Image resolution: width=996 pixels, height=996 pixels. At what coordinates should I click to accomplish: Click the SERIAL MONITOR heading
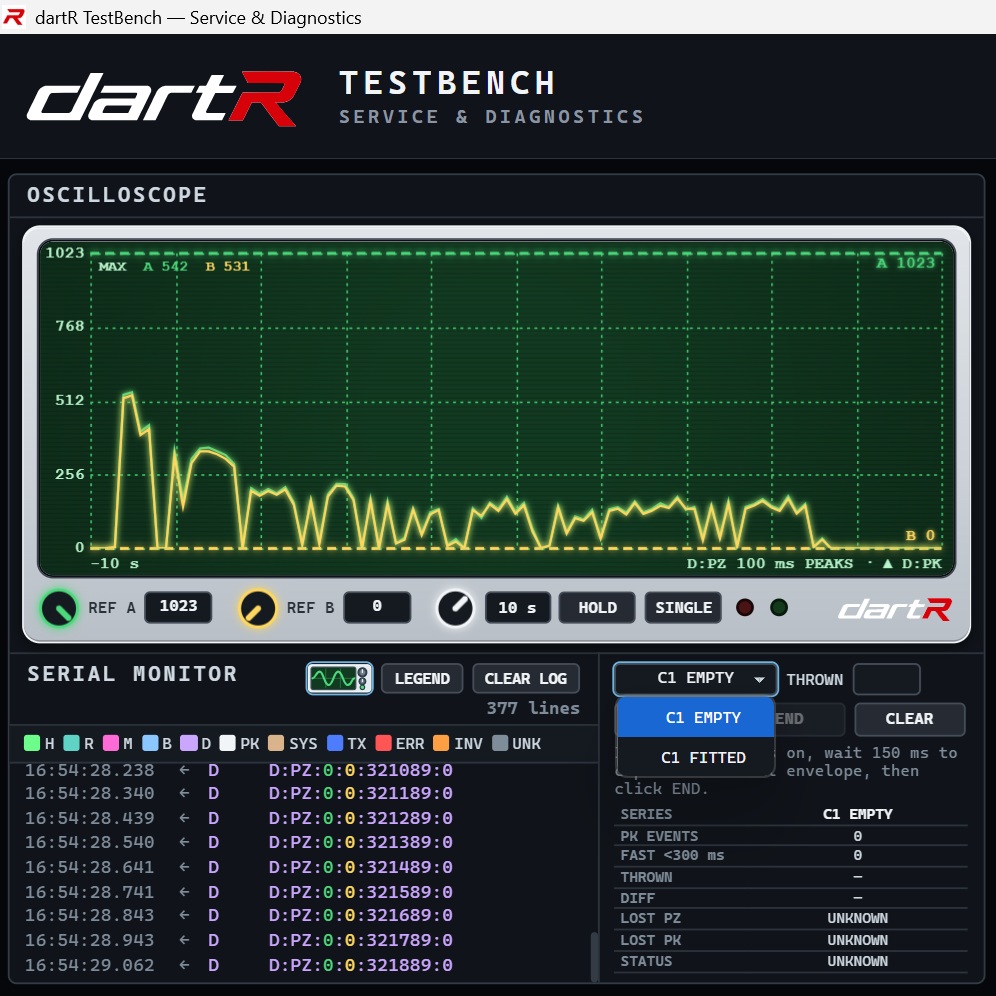pyautogui.click(x=132, y=674)
